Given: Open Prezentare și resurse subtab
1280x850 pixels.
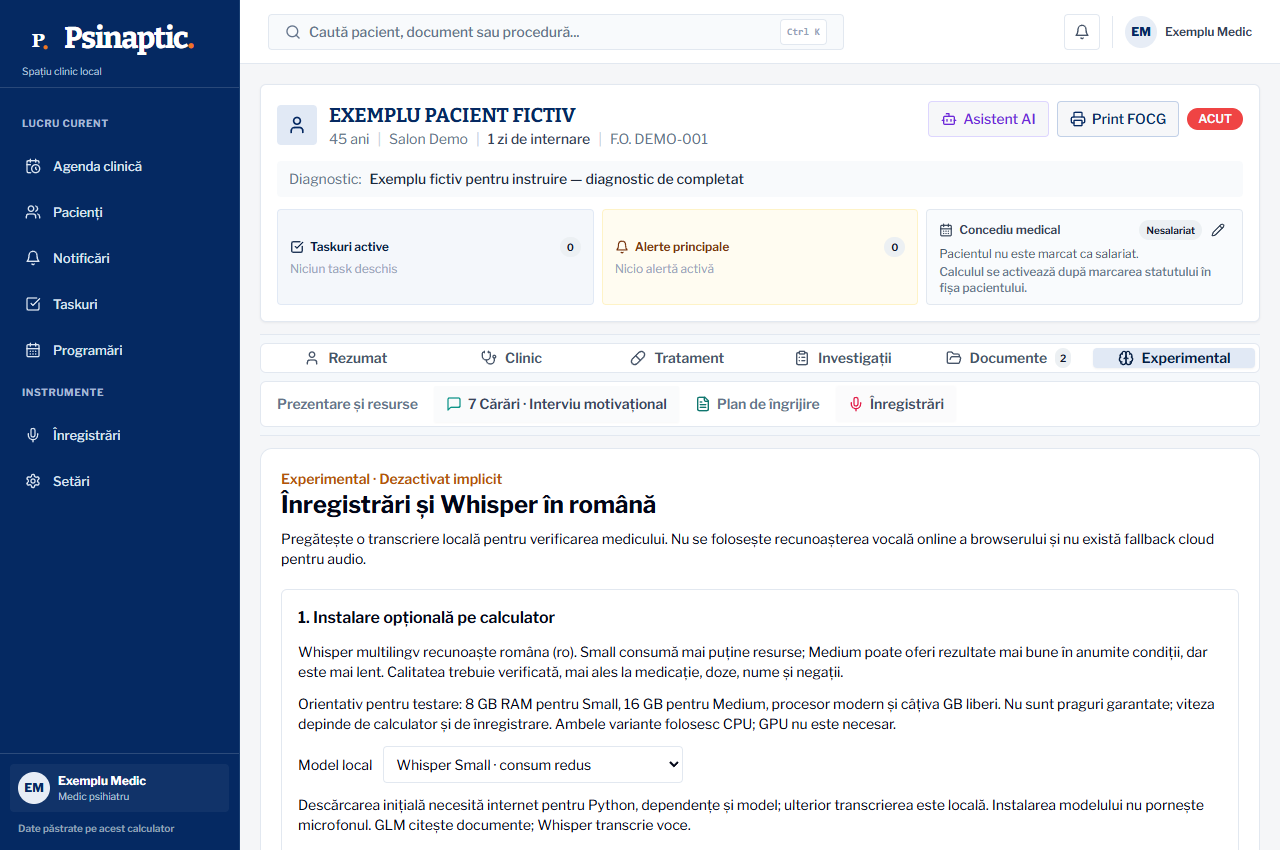Looking at the screenshot, I should coord(347,404).
